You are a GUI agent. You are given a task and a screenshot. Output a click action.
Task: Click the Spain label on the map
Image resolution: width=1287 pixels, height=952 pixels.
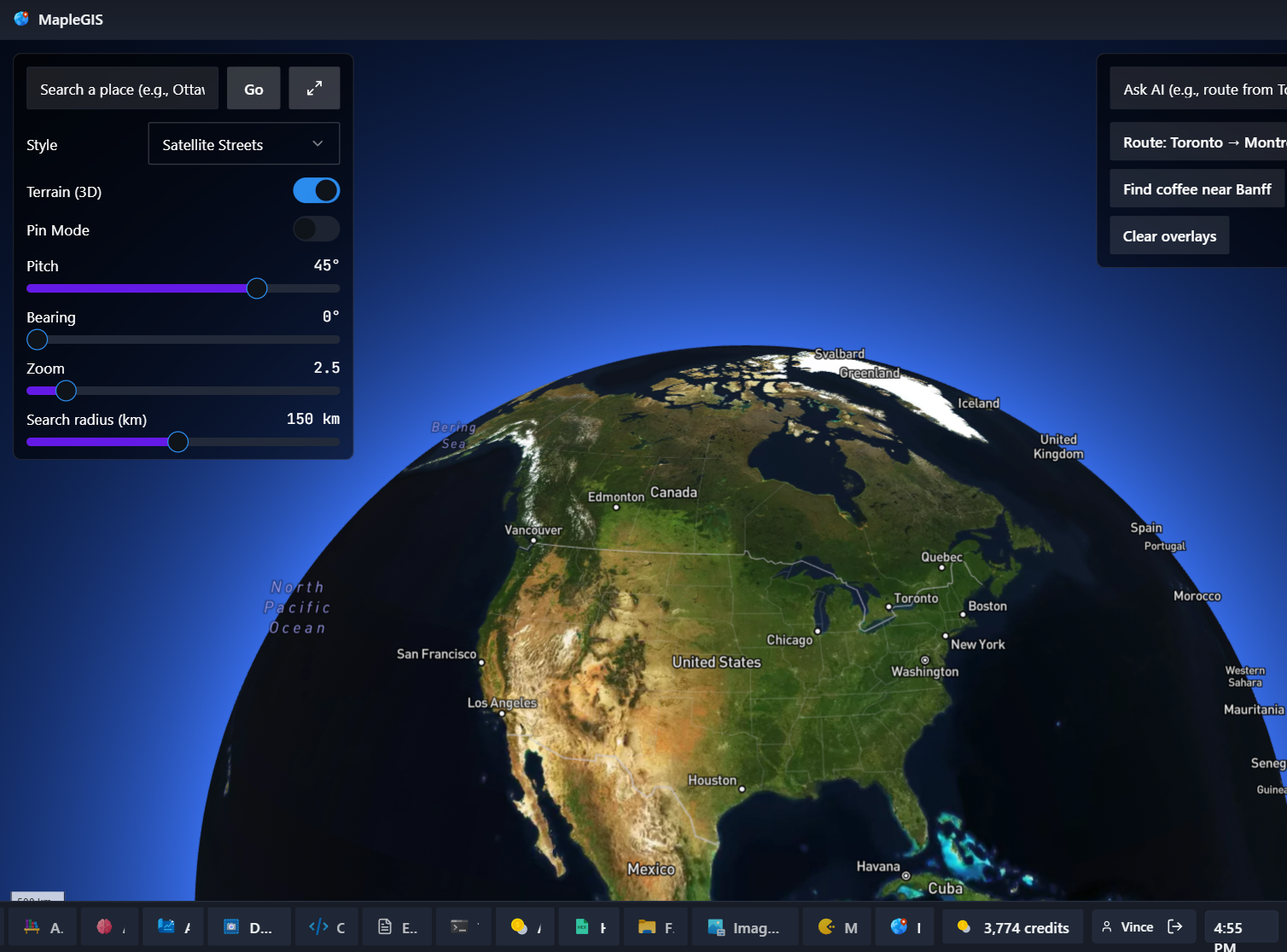tap(1146, 527)
